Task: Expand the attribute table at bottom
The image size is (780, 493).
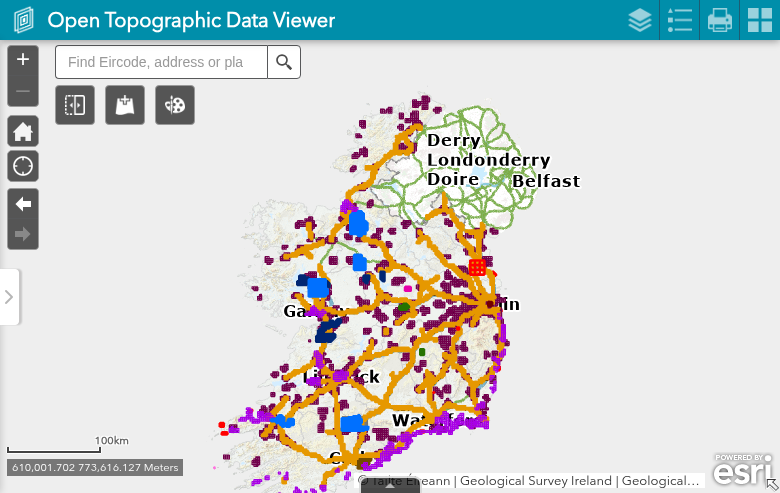Action: pos(390,486)
